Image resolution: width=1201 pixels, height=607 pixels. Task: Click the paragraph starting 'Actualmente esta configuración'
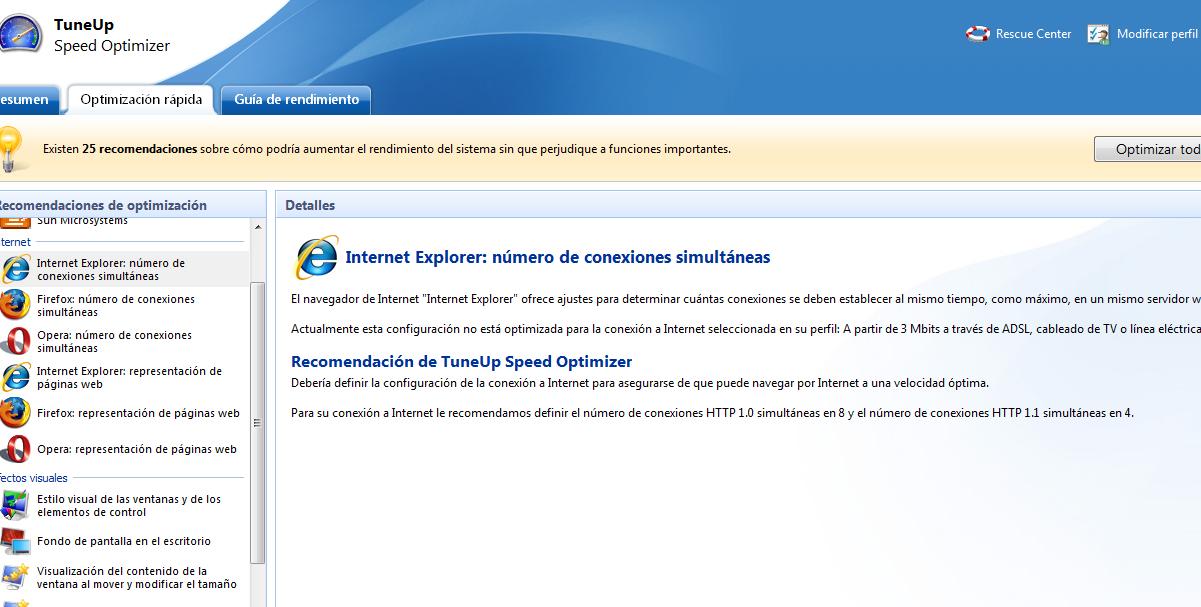tap(746, 329)
